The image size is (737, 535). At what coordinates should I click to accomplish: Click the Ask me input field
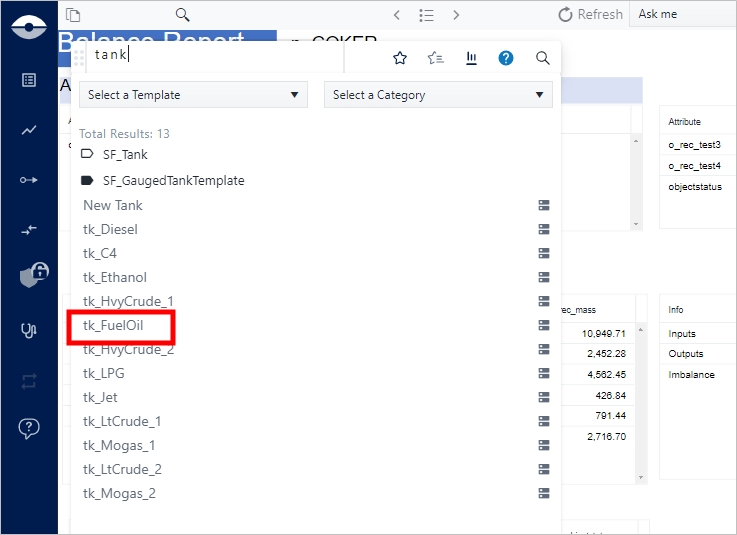(x=685, y=15)
